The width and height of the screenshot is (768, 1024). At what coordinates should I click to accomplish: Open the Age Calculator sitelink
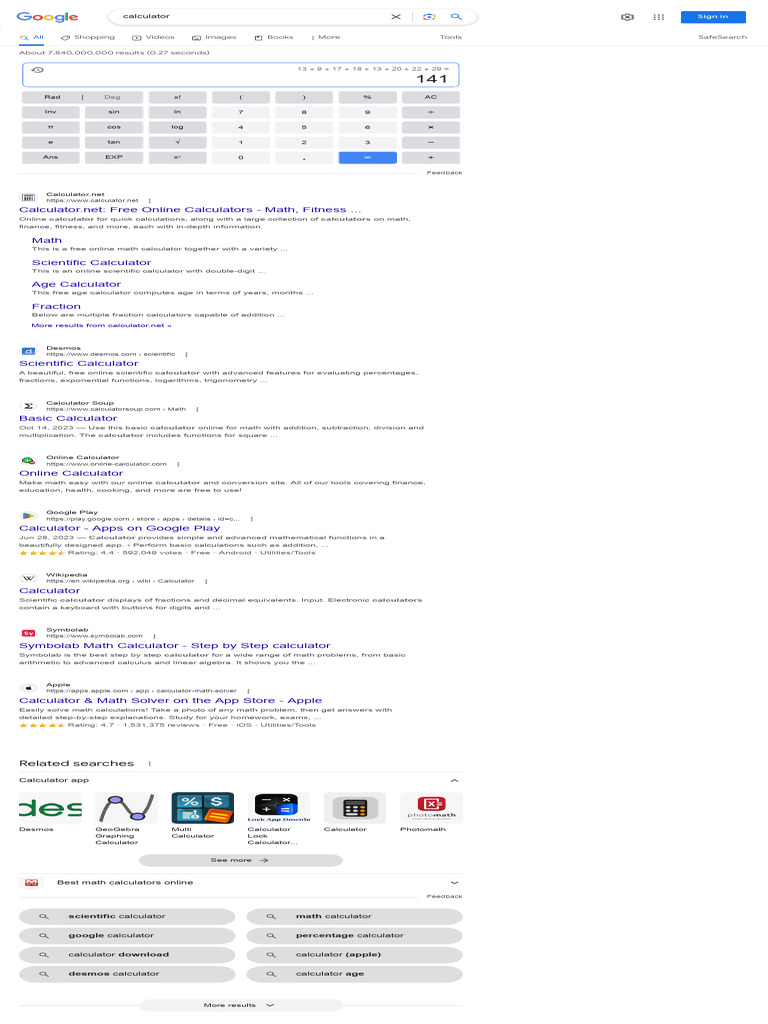tap(76, 285)
